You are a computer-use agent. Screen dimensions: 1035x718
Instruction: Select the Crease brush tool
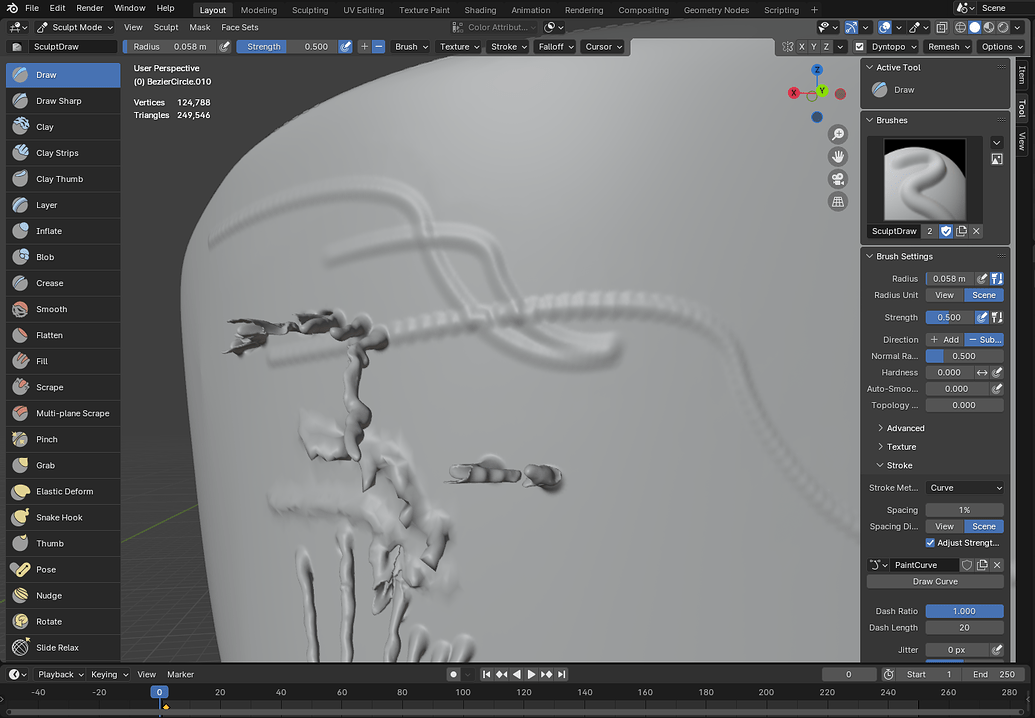(63, 283)
